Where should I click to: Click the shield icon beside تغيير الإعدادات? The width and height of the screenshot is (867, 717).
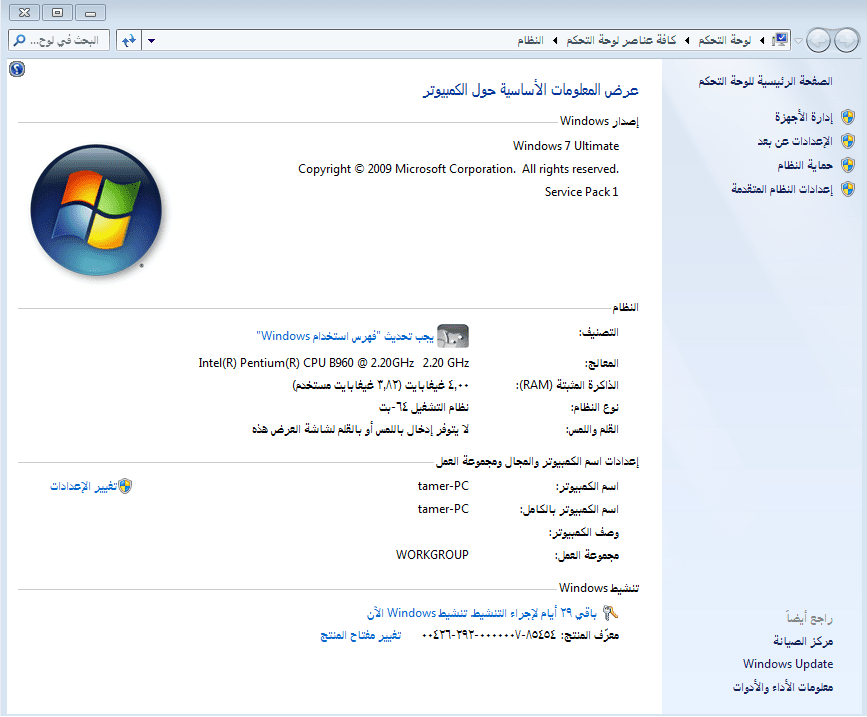125,486
